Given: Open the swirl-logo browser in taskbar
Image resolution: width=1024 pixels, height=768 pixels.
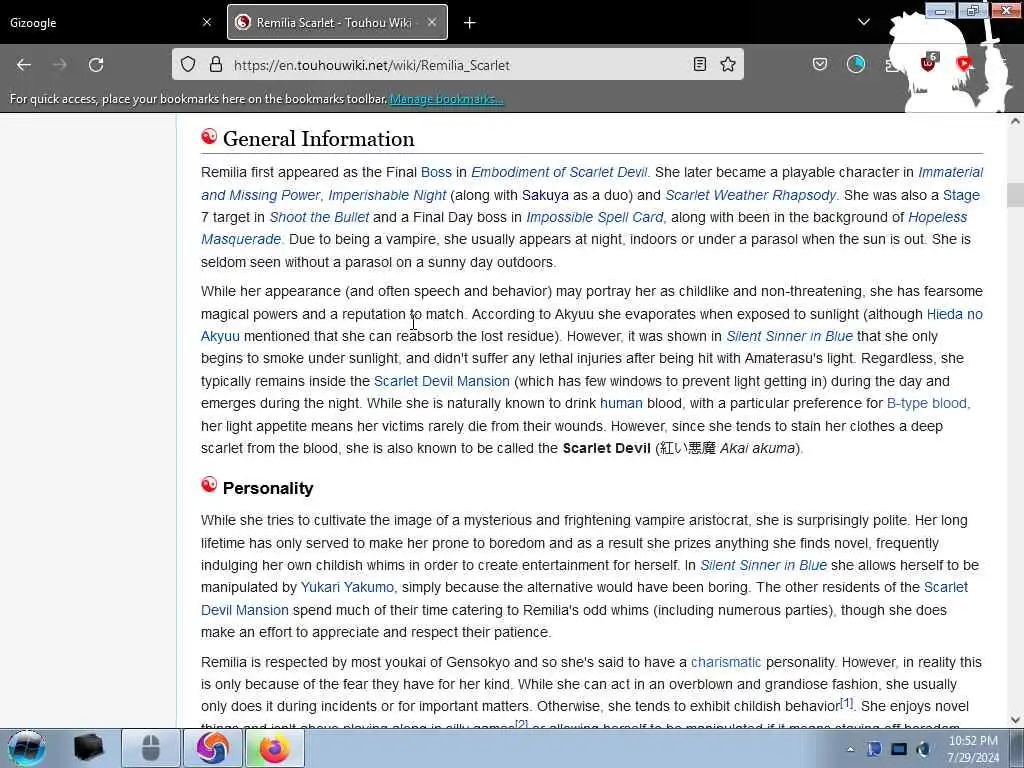Looking at the screenshot, I should tap(212, 748).
